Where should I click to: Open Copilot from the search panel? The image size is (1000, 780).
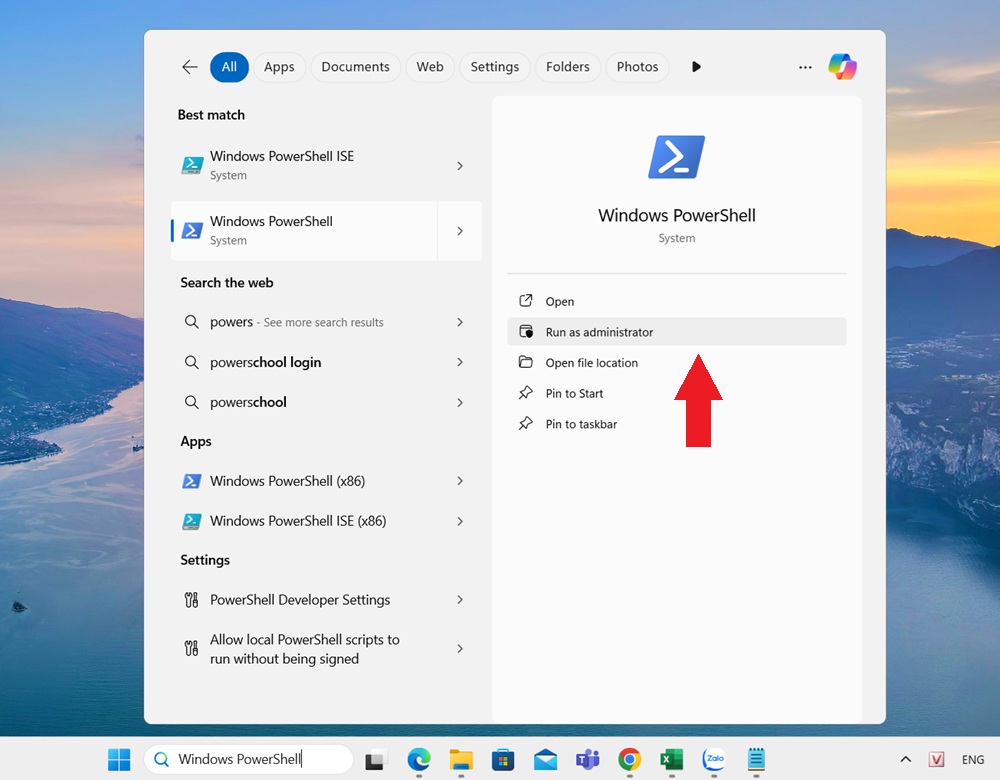842,67
